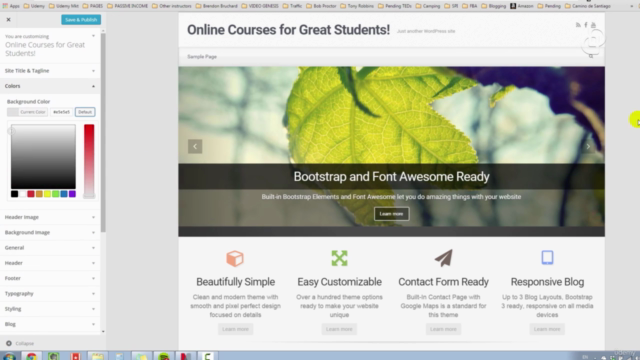The height and width of the screenshot is (360, 640).
Task: Open the Blogging bookmark folder
Action: coord(494,6)
